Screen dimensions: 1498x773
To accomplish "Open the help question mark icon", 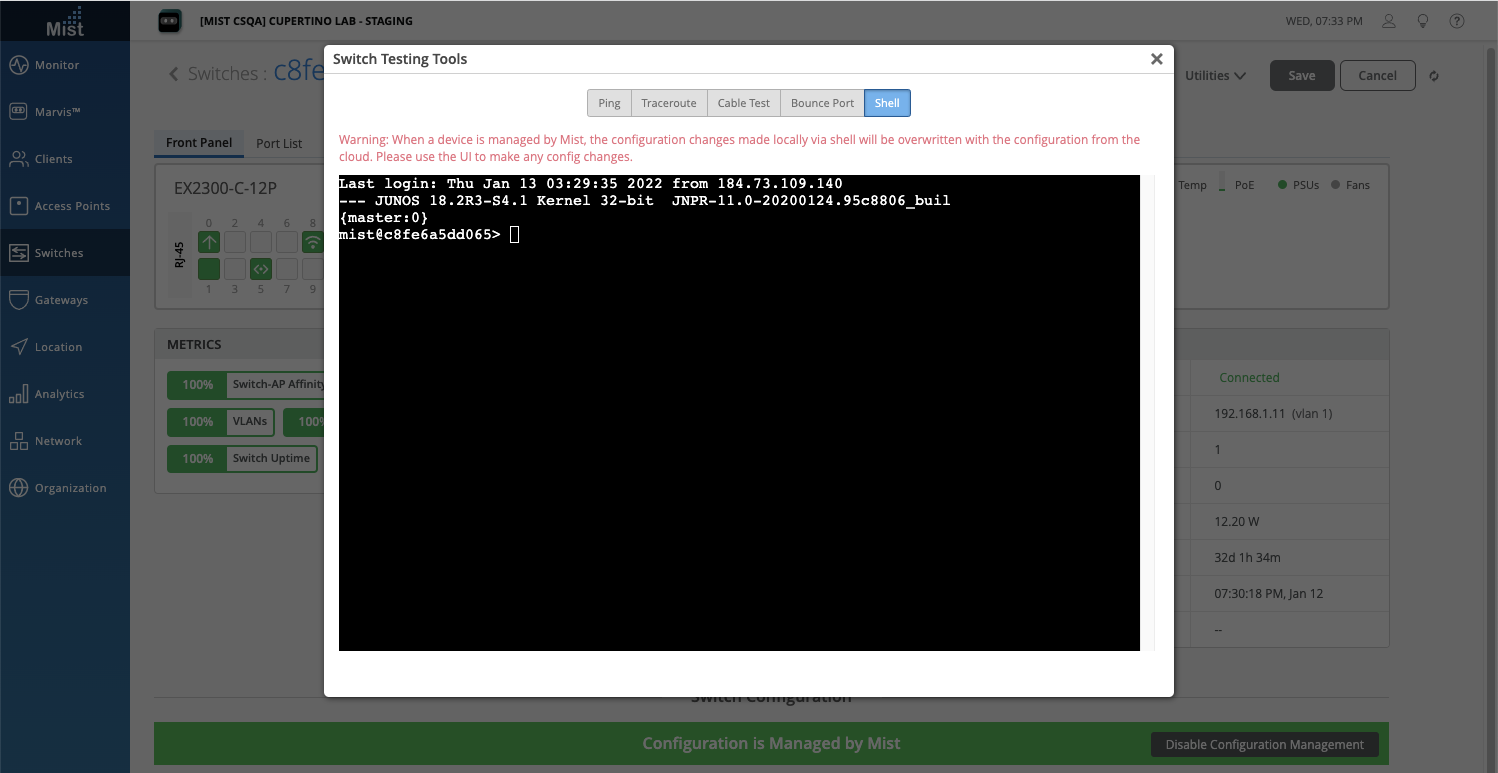I will (x=1457, y=21).
